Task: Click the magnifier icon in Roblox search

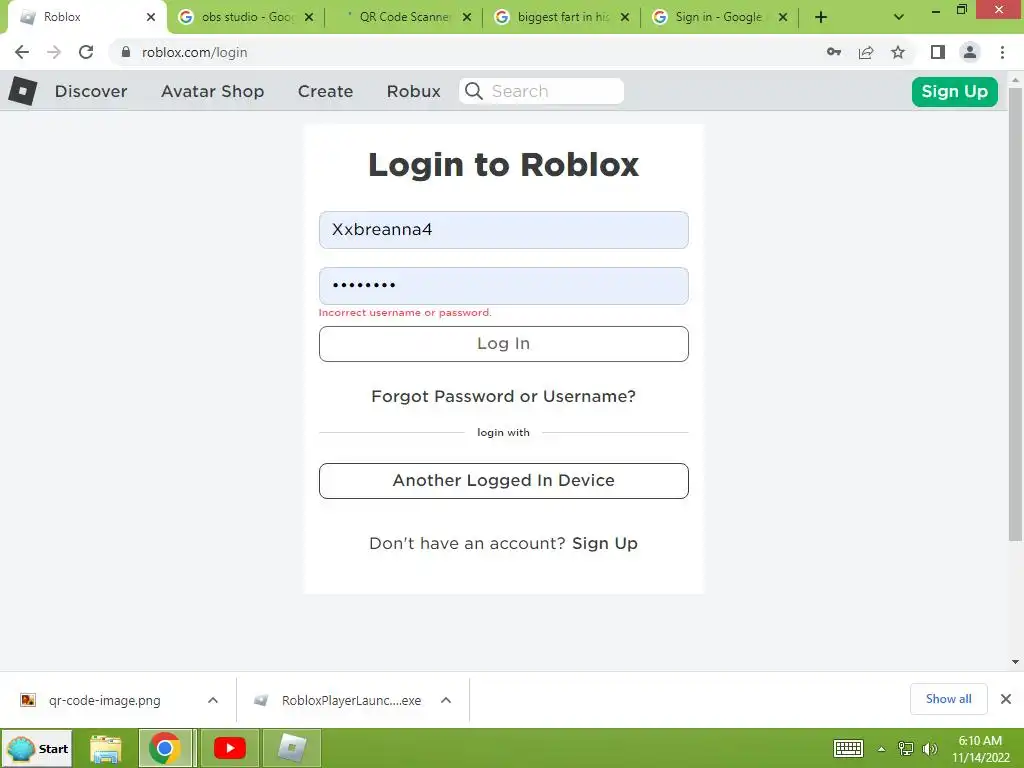Action: tap(474, 91)
